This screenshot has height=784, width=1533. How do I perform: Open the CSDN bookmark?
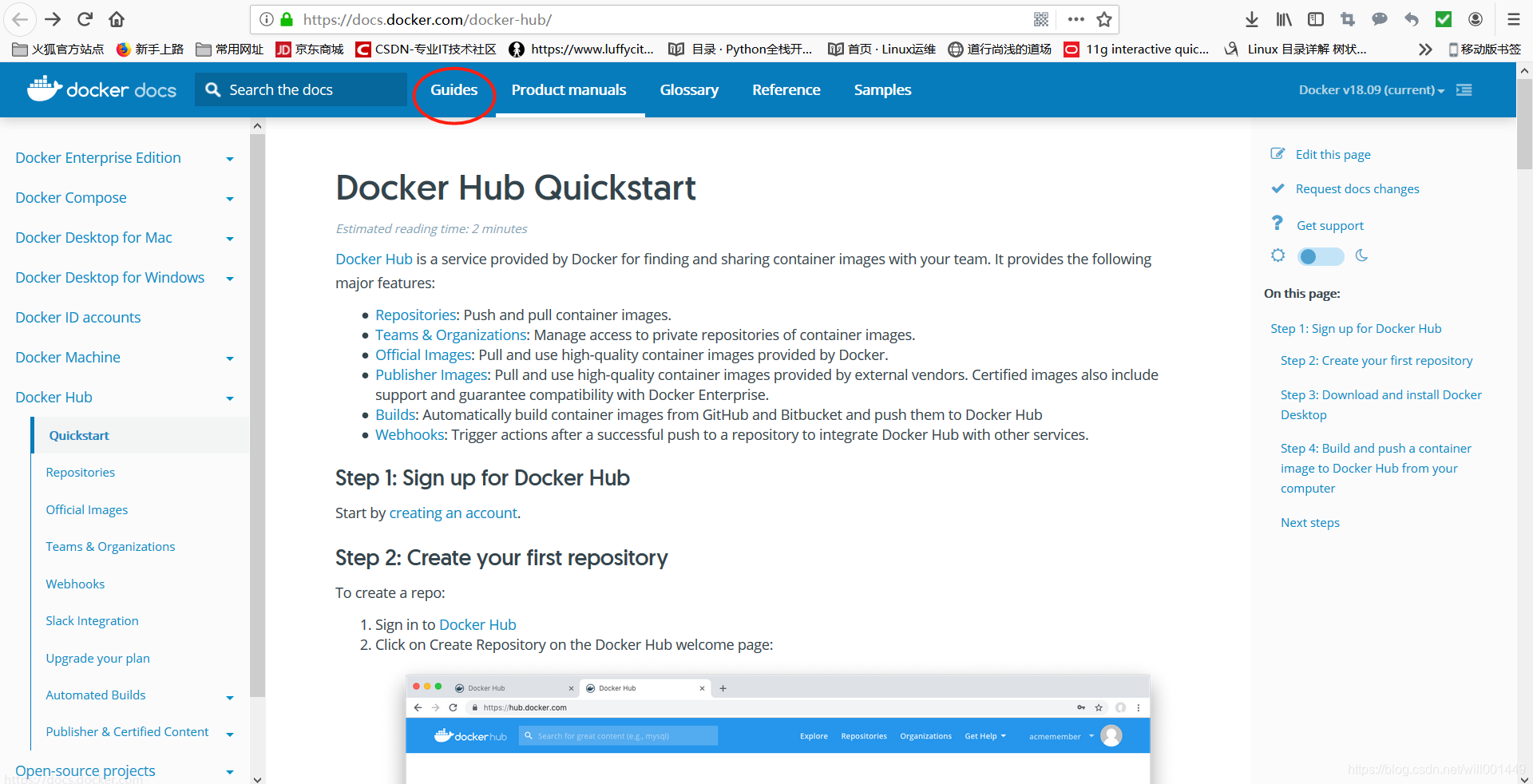tap(426, 49)
